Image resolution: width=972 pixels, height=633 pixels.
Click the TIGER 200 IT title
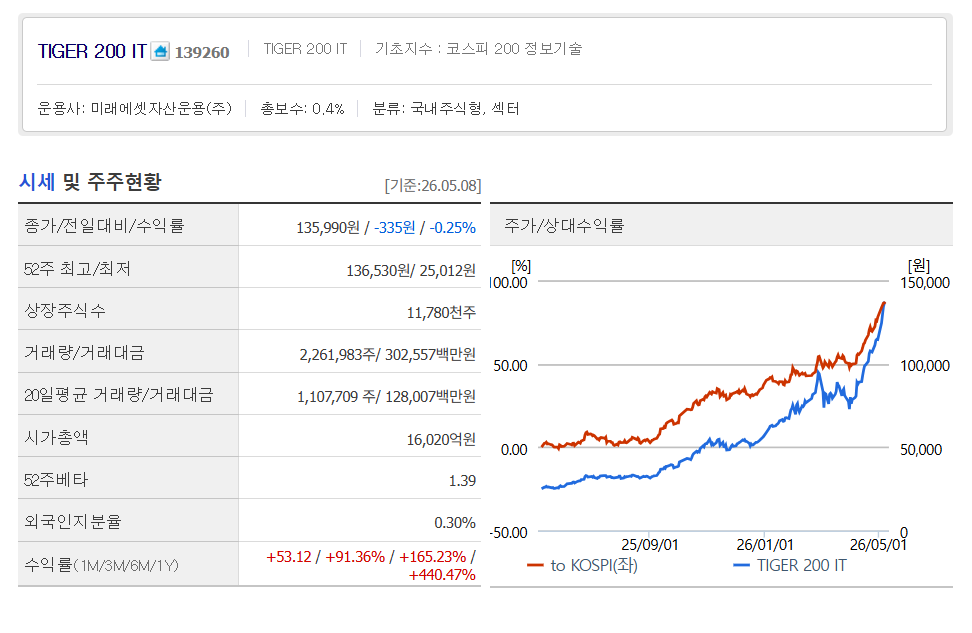tap(92, 51)
